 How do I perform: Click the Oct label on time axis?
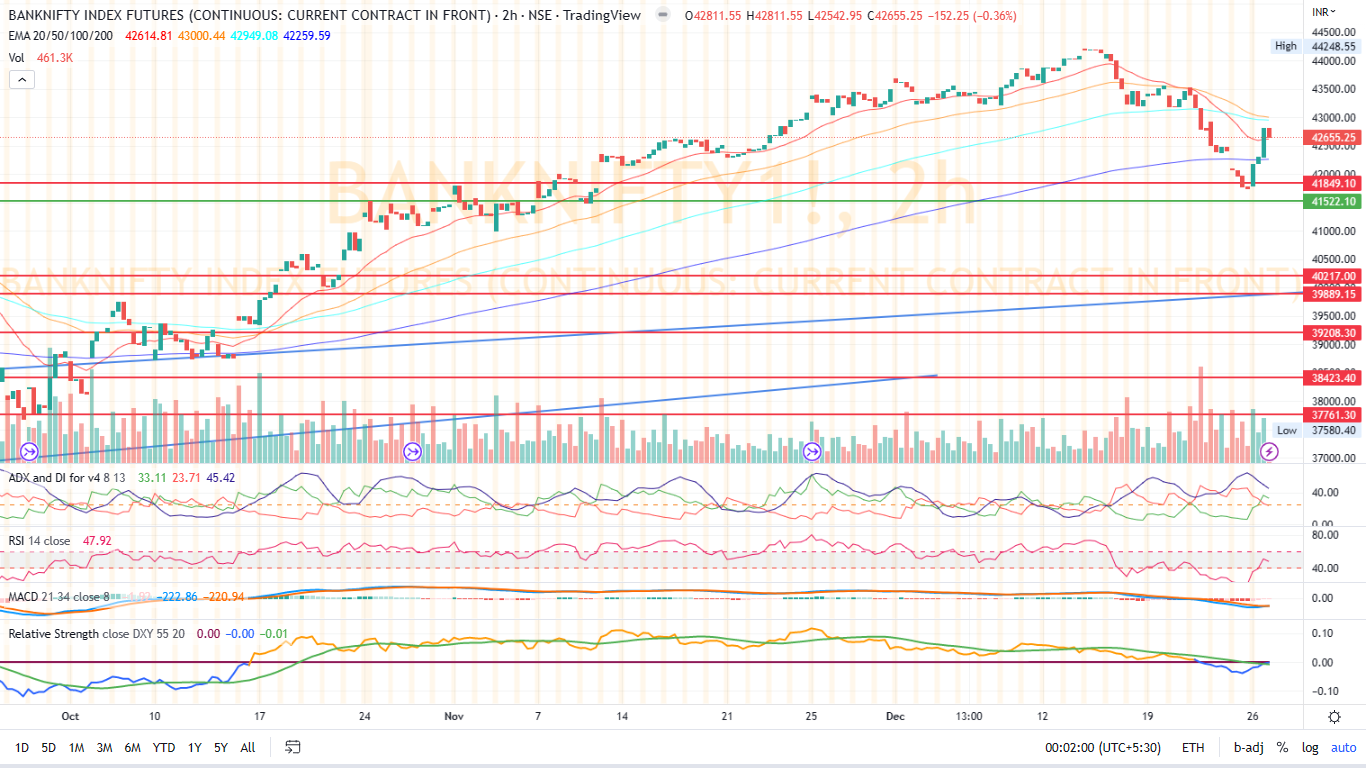(70, 716)
